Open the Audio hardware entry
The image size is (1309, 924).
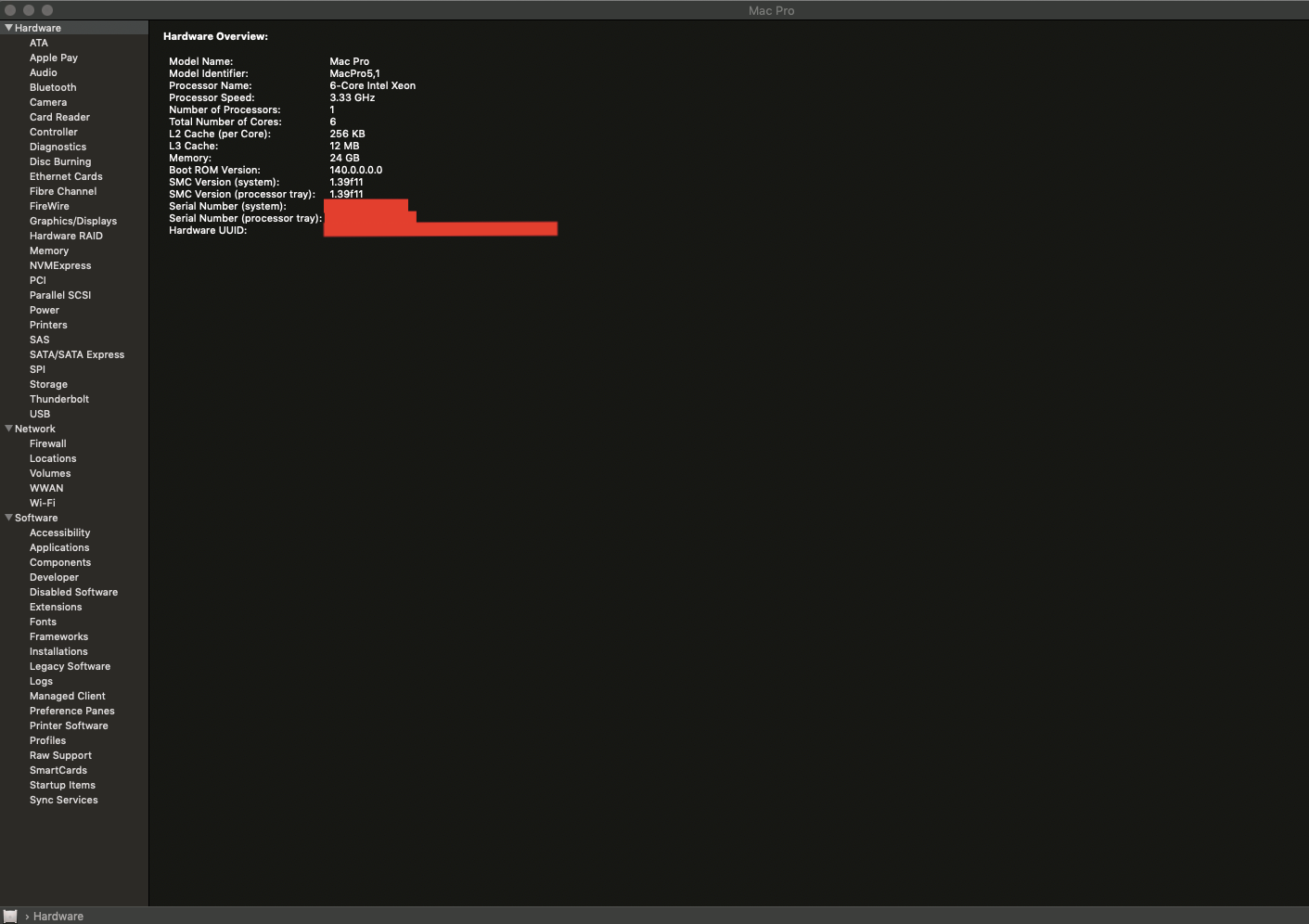(x=44, y=72)
